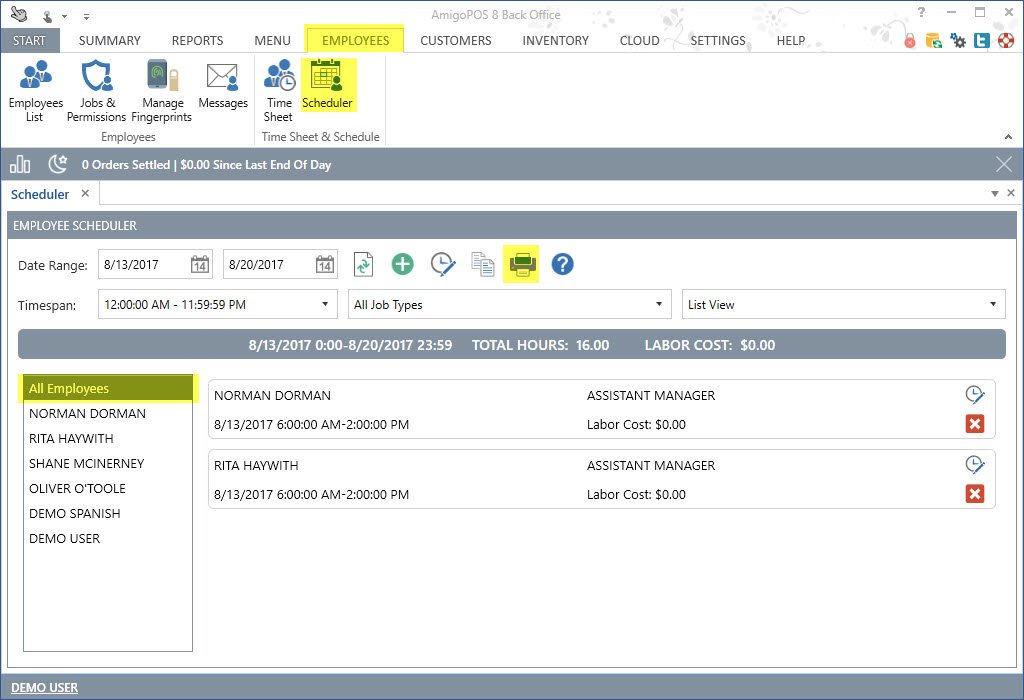Open the start date calendar picker
This screenshot has width=1024, height=700.
200,265
